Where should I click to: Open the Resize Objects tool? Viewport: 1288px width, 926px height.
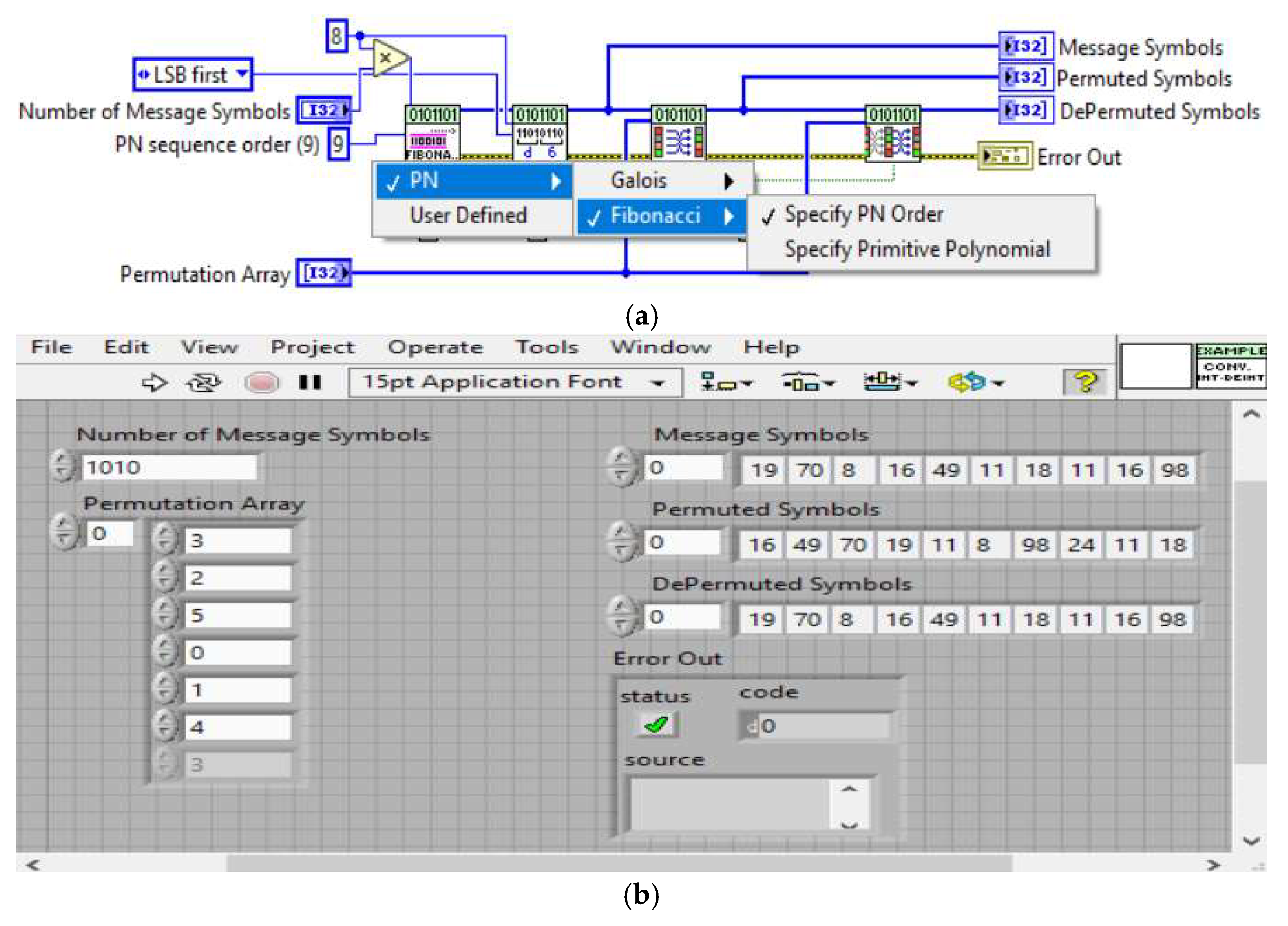889,382
